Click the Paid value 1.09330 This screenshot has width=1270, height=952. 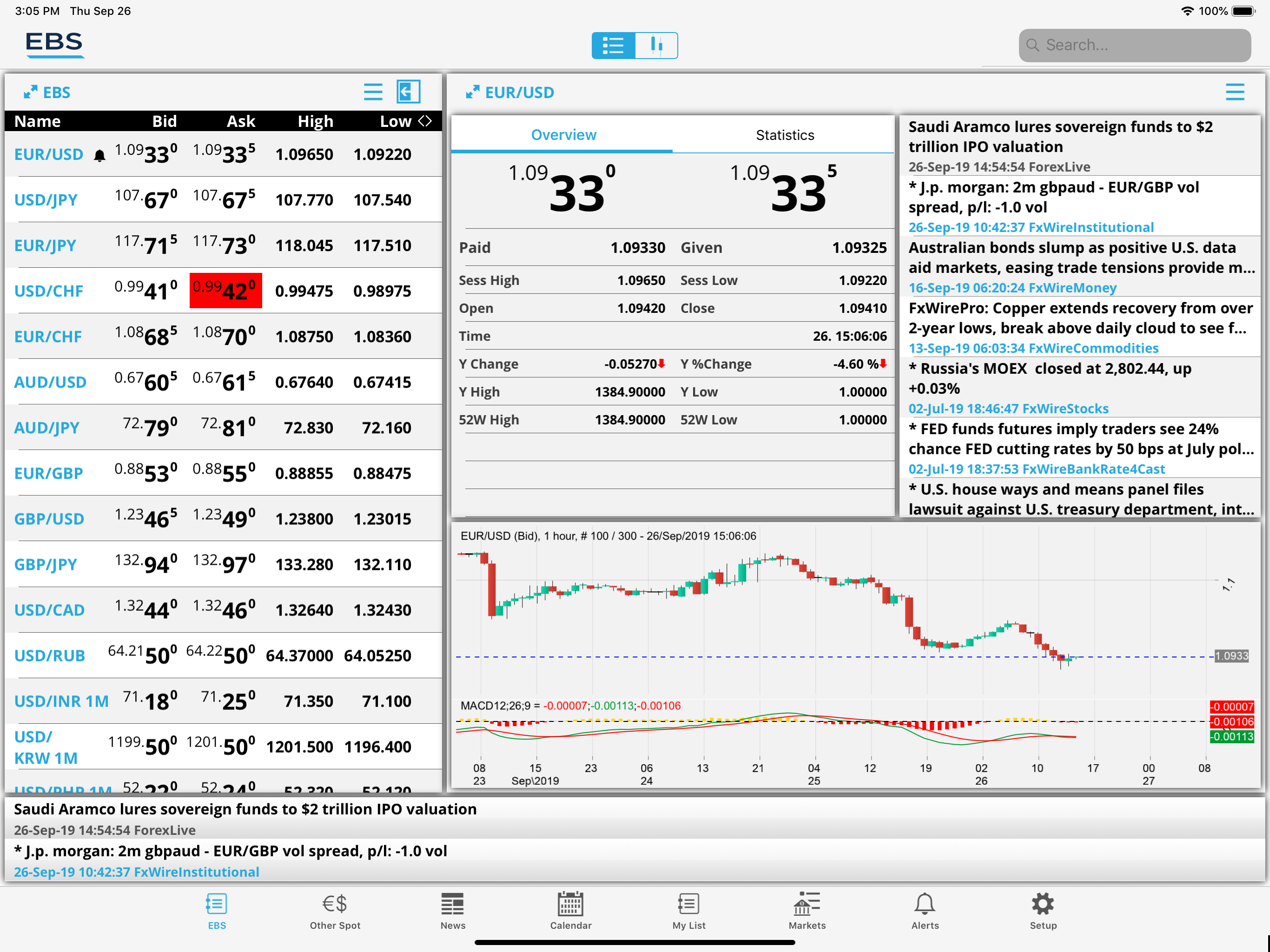[638, 247]
